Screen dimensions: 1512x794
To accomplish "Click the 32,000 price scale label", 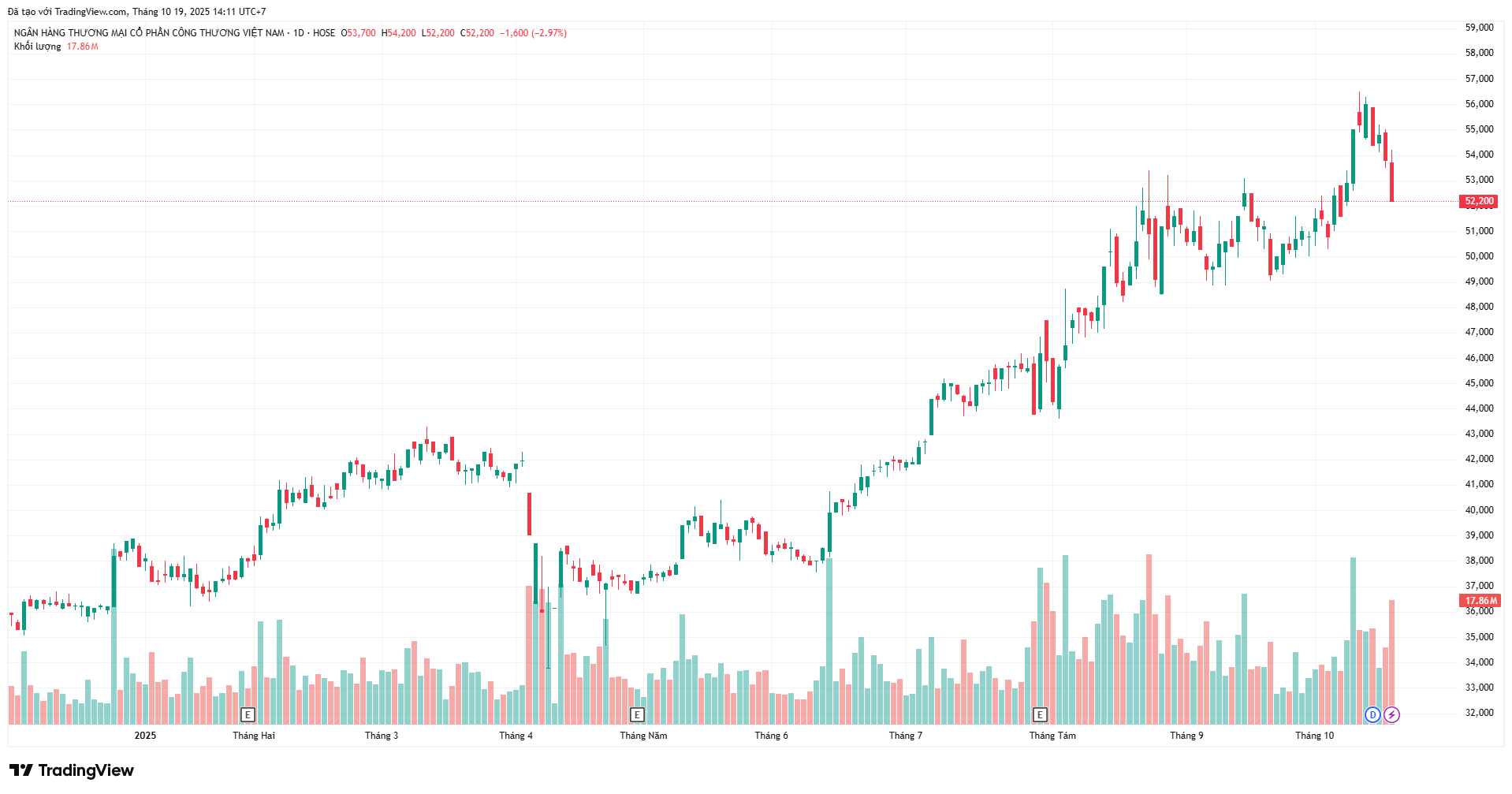I will coord(1479,713).
